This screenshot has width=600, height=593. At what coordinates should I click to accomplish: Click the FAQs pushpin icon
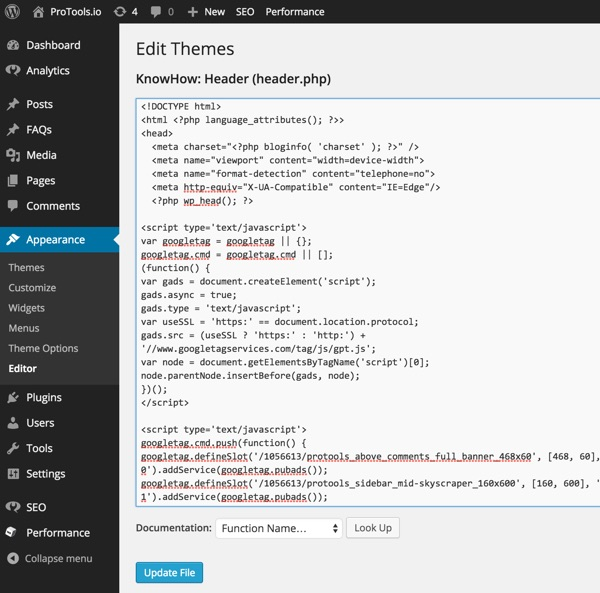(13, 130)
